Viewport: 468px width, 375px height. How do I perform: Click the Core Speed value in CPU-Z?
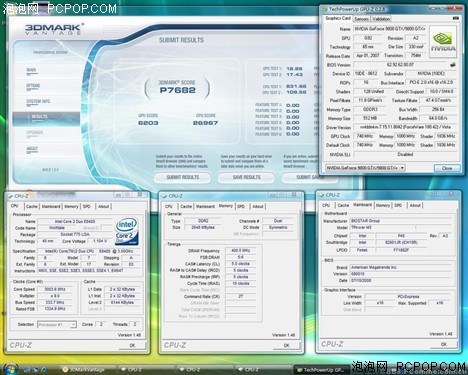(x=55, y=289)
